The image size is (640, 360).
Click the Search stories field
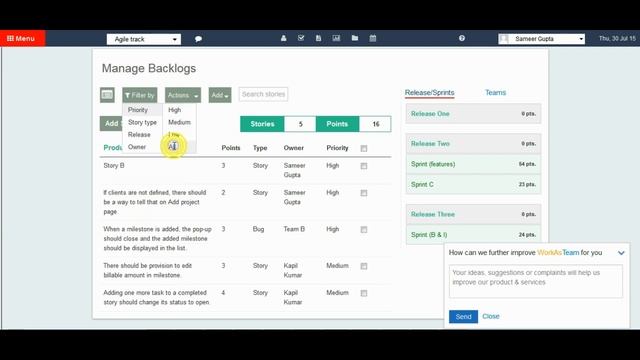tap(263, 94)
